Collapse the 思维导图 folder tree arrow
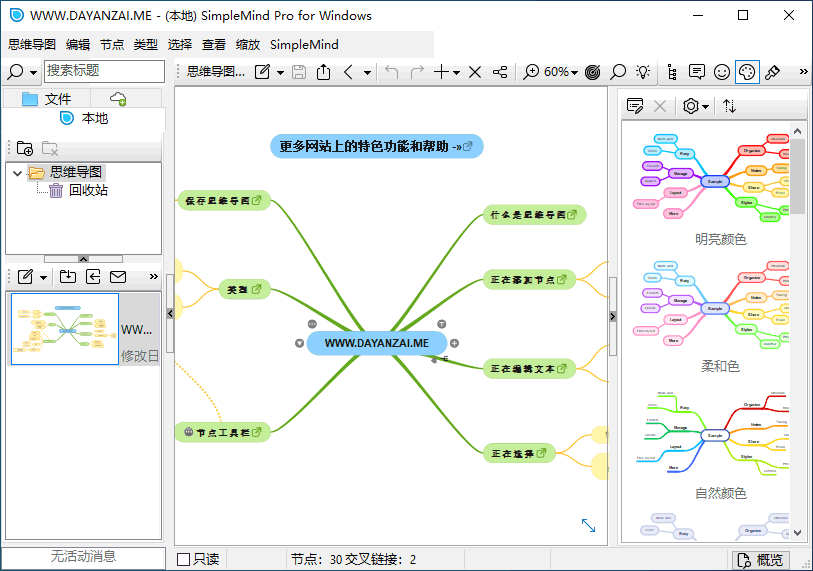Image resolution: width=813 pixels, height=571 pixels. coord(17,173)
